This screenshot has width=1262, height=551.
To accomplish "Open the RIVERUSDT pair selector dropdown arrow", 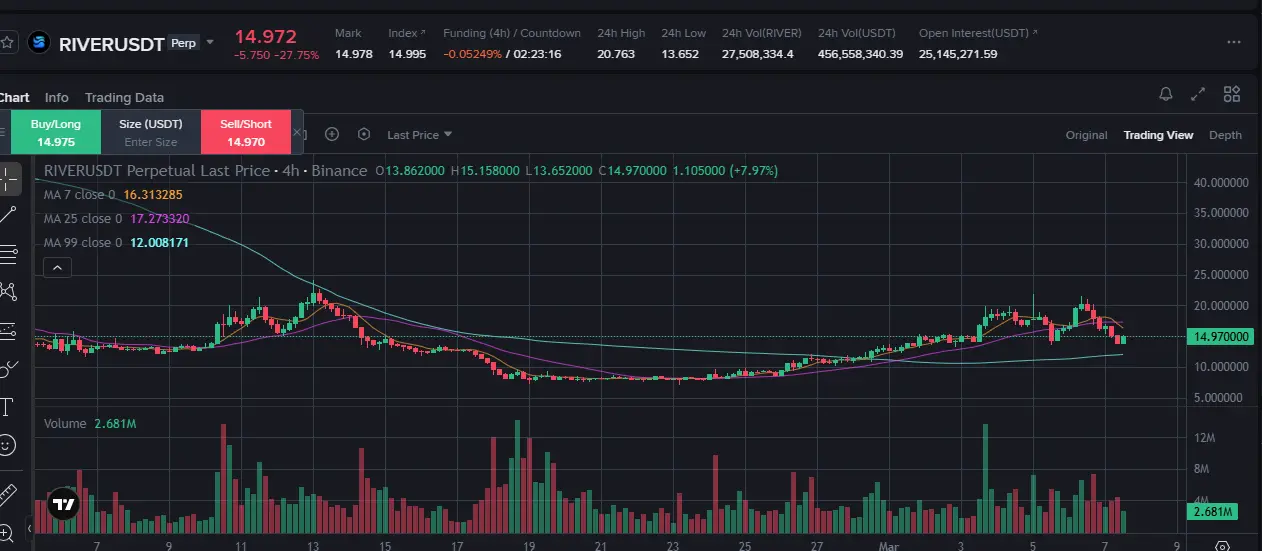I will point(210,42).
